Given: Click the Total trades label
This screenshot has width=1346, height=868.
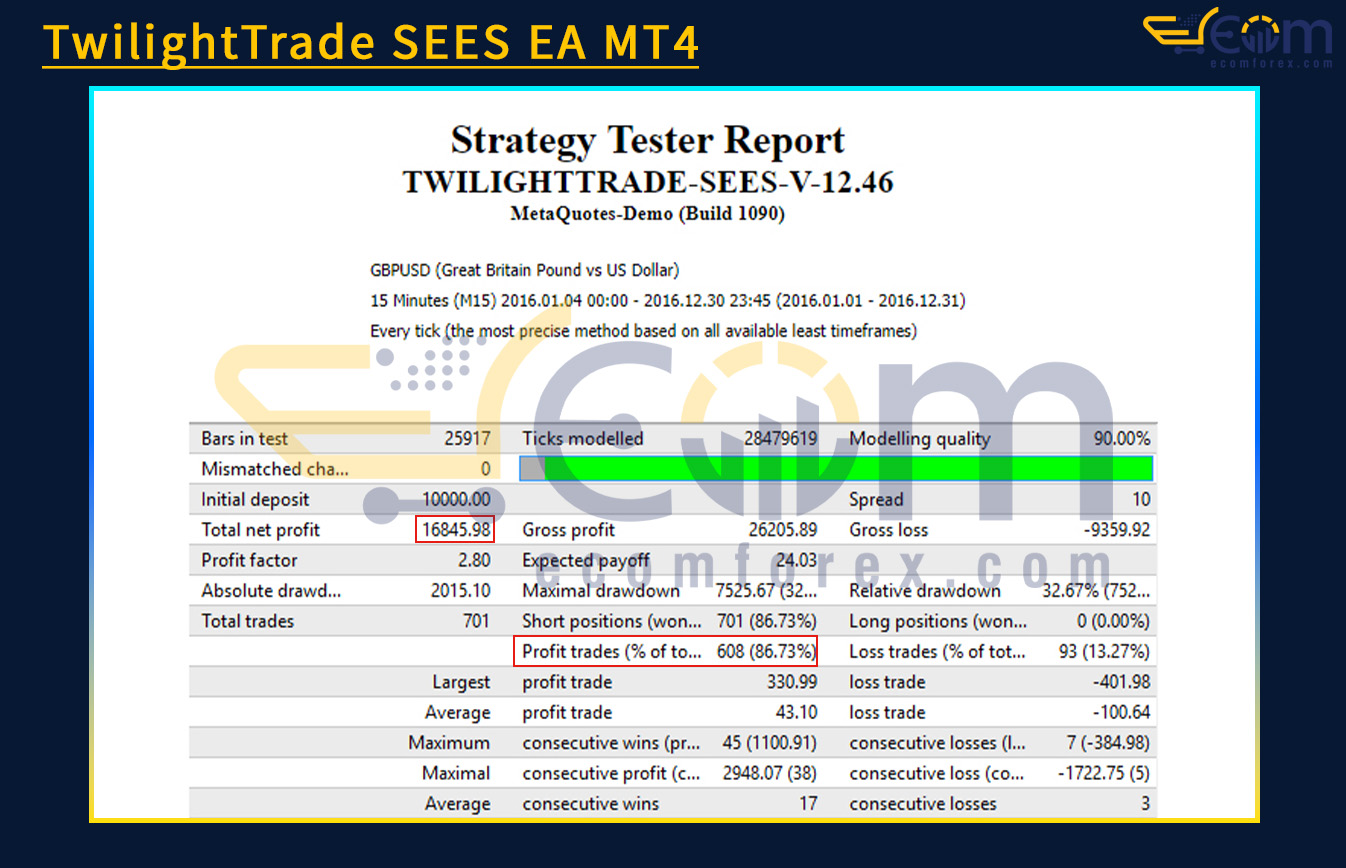Looking at the screenshot, I should click(247, 621).
